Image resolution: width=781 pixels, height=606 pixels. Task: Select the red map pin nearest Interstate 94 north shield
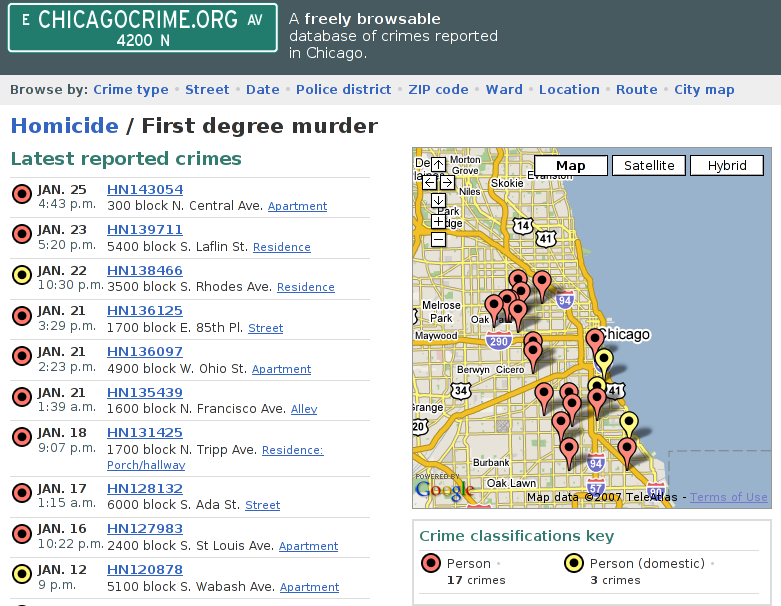click(542, 285)
